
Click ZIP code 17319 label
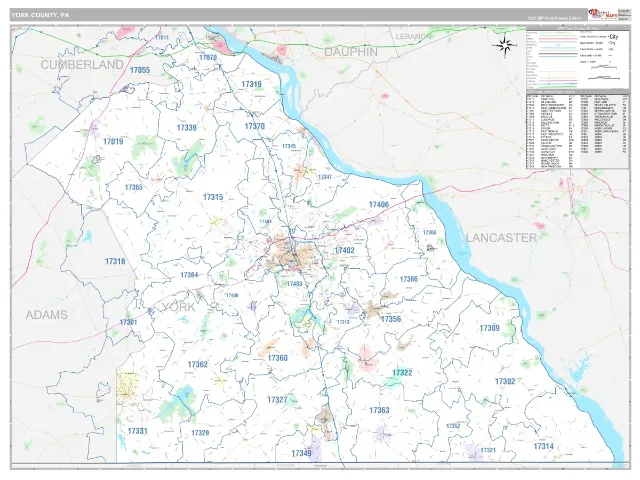pyautogui.click(x=251, y=84)
